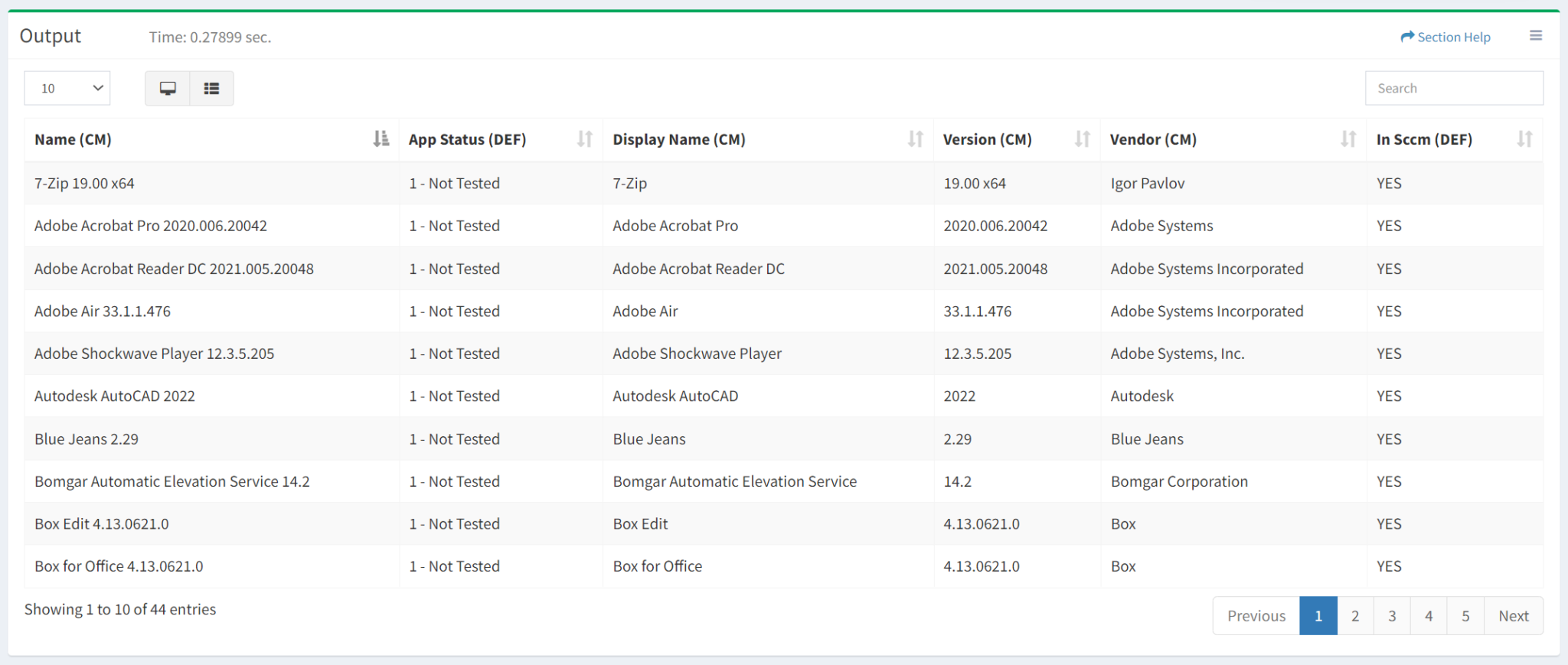Jump to page 3 in pagination
This screenshot has height=665, width=1568.
(1392, 616)
